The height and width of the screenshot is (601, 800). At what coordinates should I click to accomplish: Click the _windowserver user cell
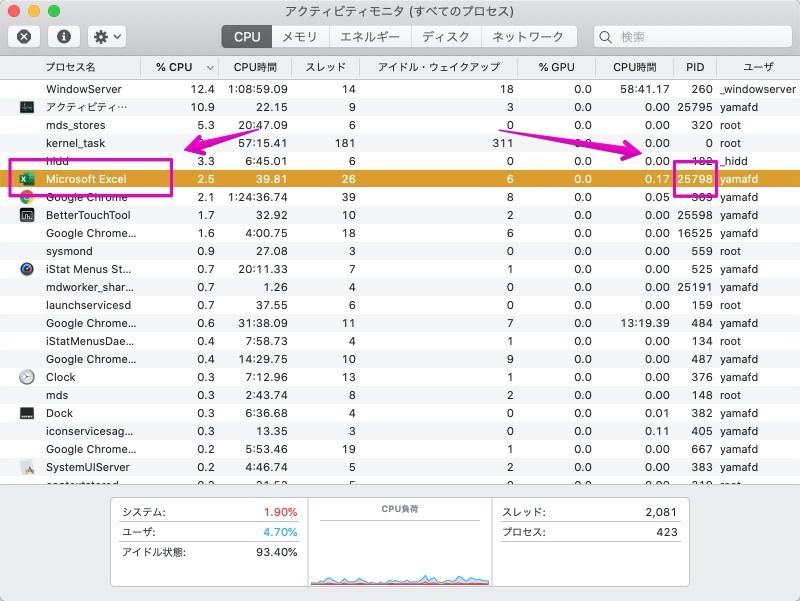coord(758,89)
